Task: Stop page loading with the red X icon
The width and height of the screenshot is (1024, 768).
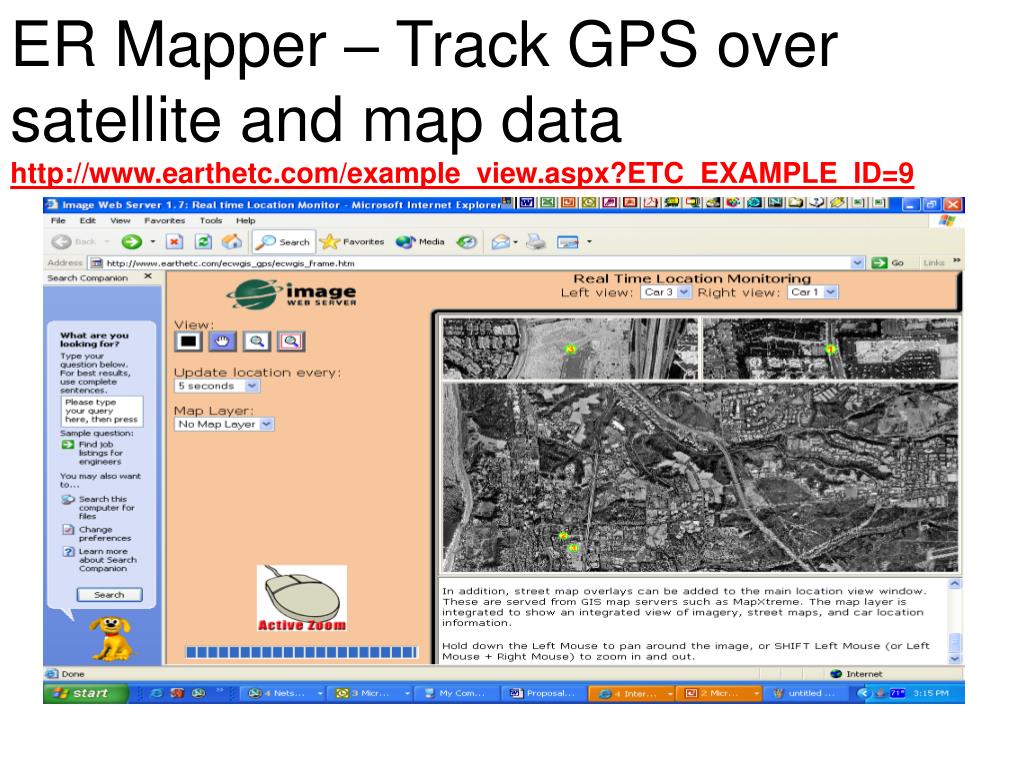Action: [174, 242]
